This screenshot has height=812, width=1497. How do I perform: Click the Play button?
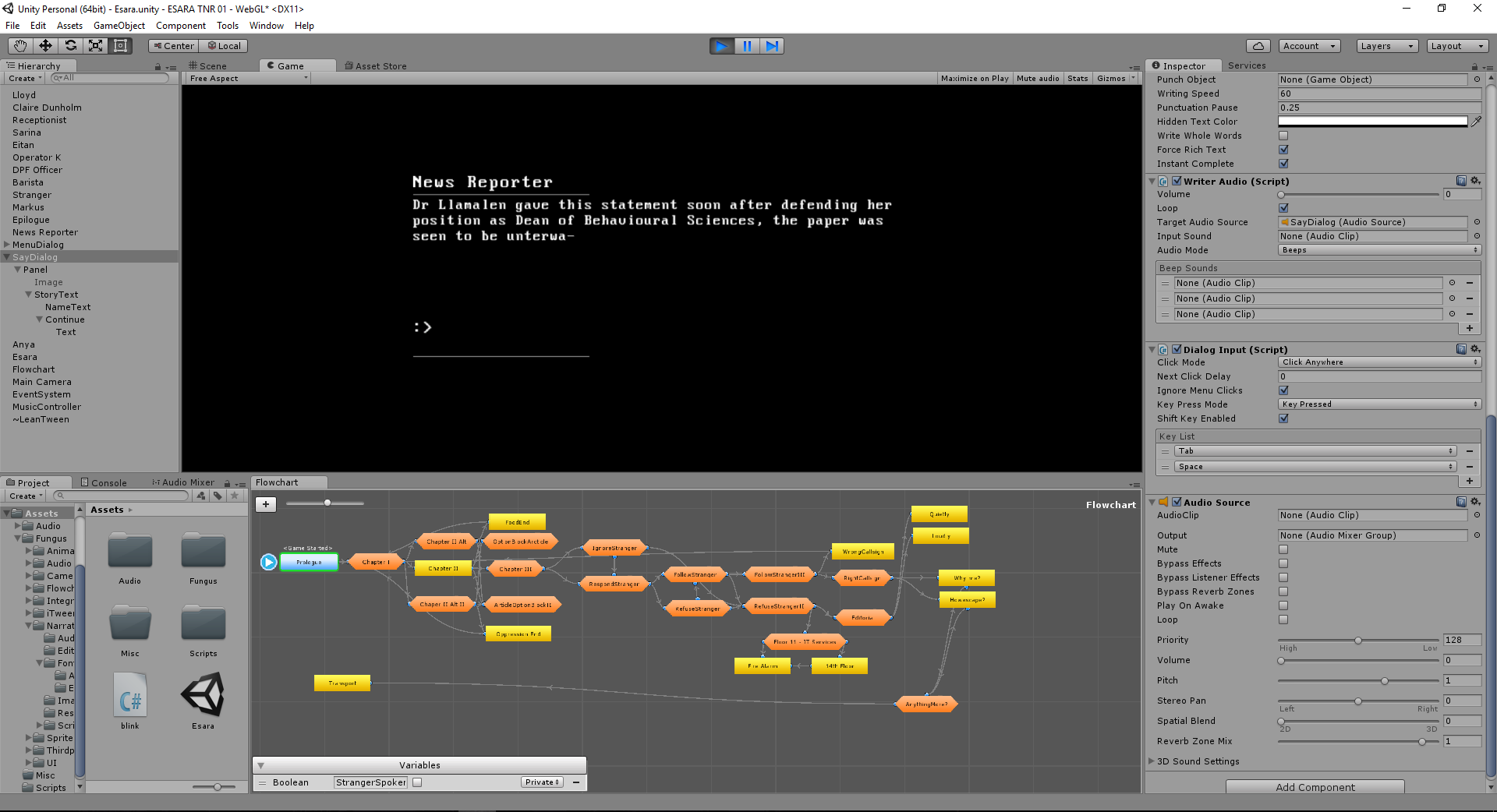click(x=722, y=46)
